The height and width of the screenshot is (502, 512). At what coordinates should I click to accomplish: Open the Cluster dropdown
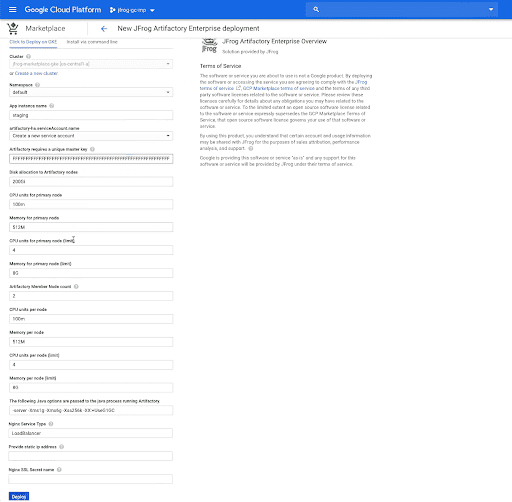91,64
